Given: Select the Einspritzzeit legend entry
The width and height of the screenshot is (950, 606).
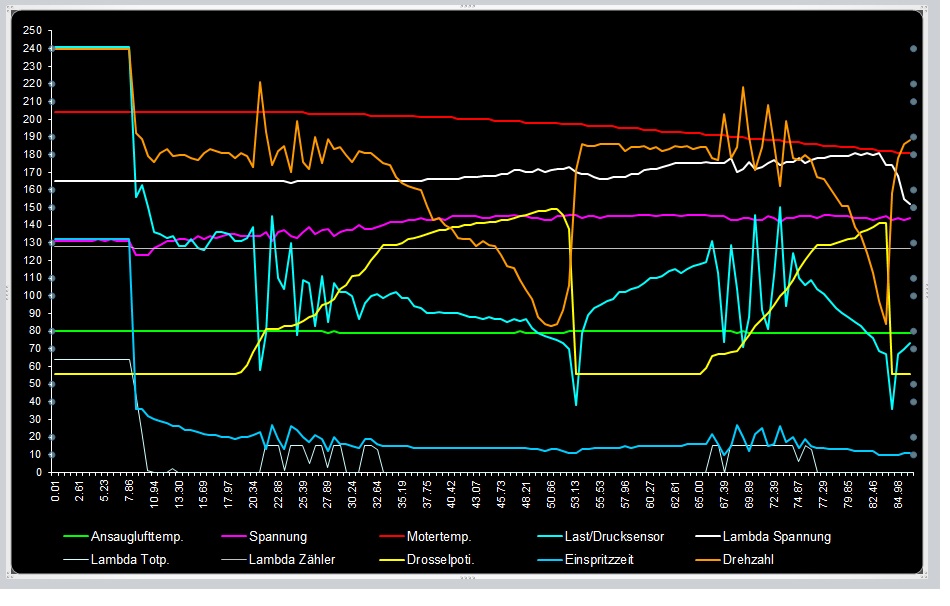Looking at the screenshot, I should pos(601,560).
